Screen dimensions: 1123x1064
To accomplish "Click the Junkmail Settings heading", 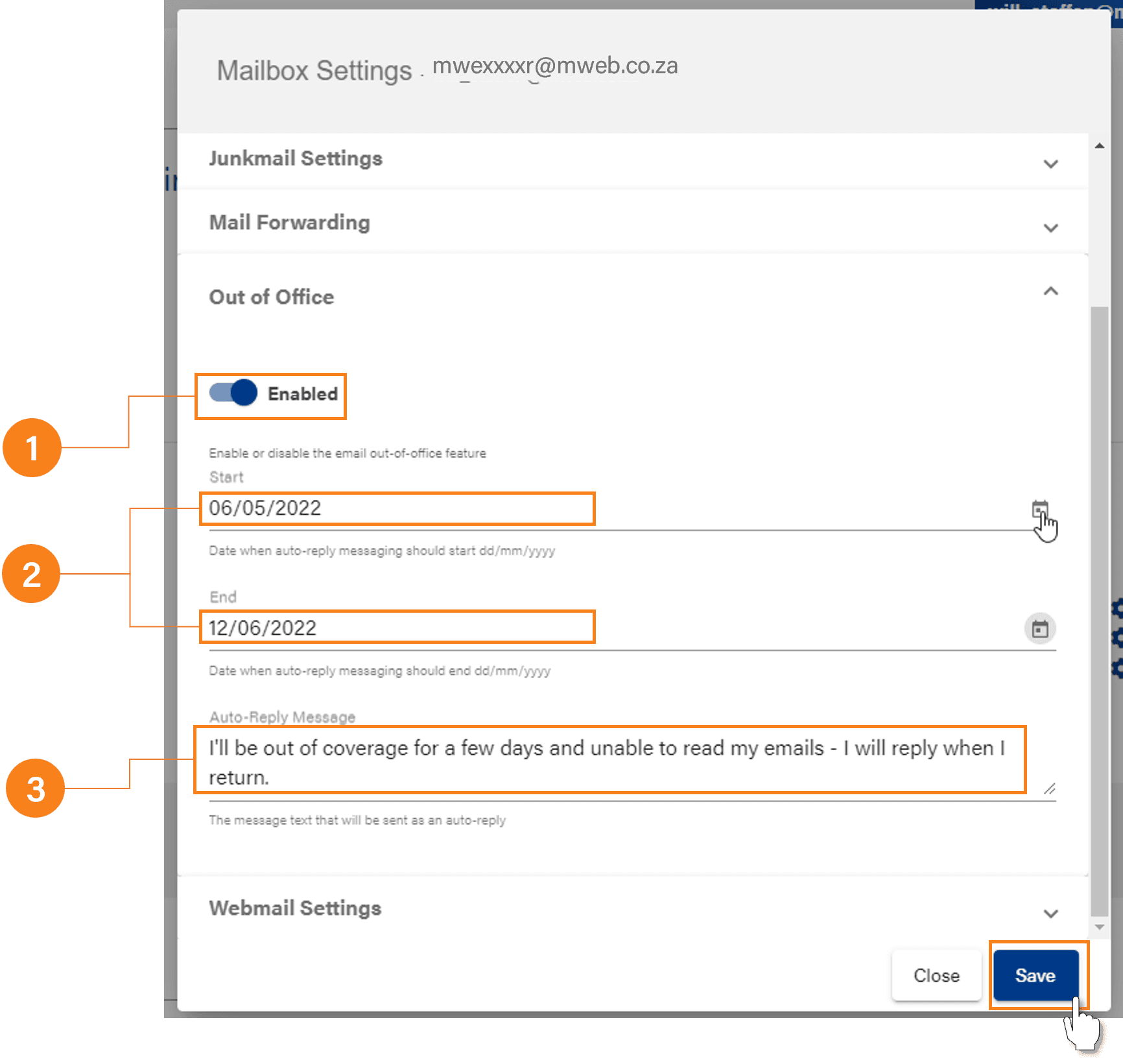I will click(296, 159).
